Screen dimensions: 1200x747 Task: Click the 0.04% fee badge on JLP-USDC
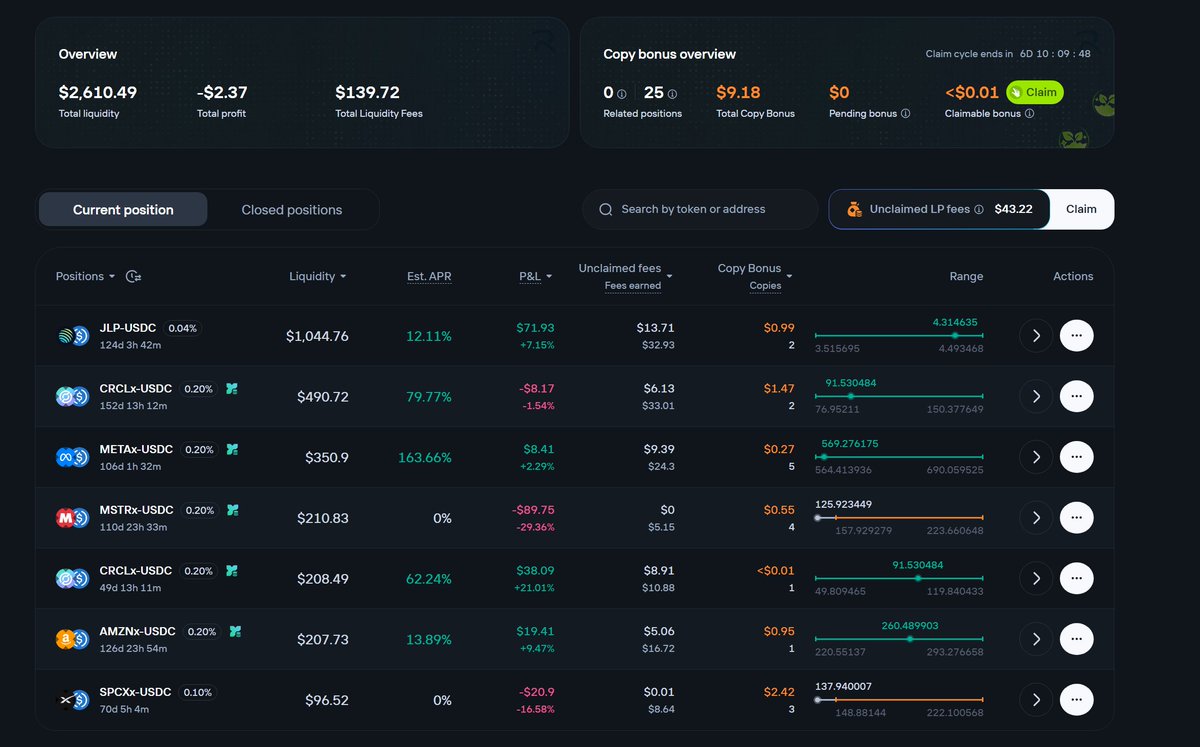coord(183,328)
